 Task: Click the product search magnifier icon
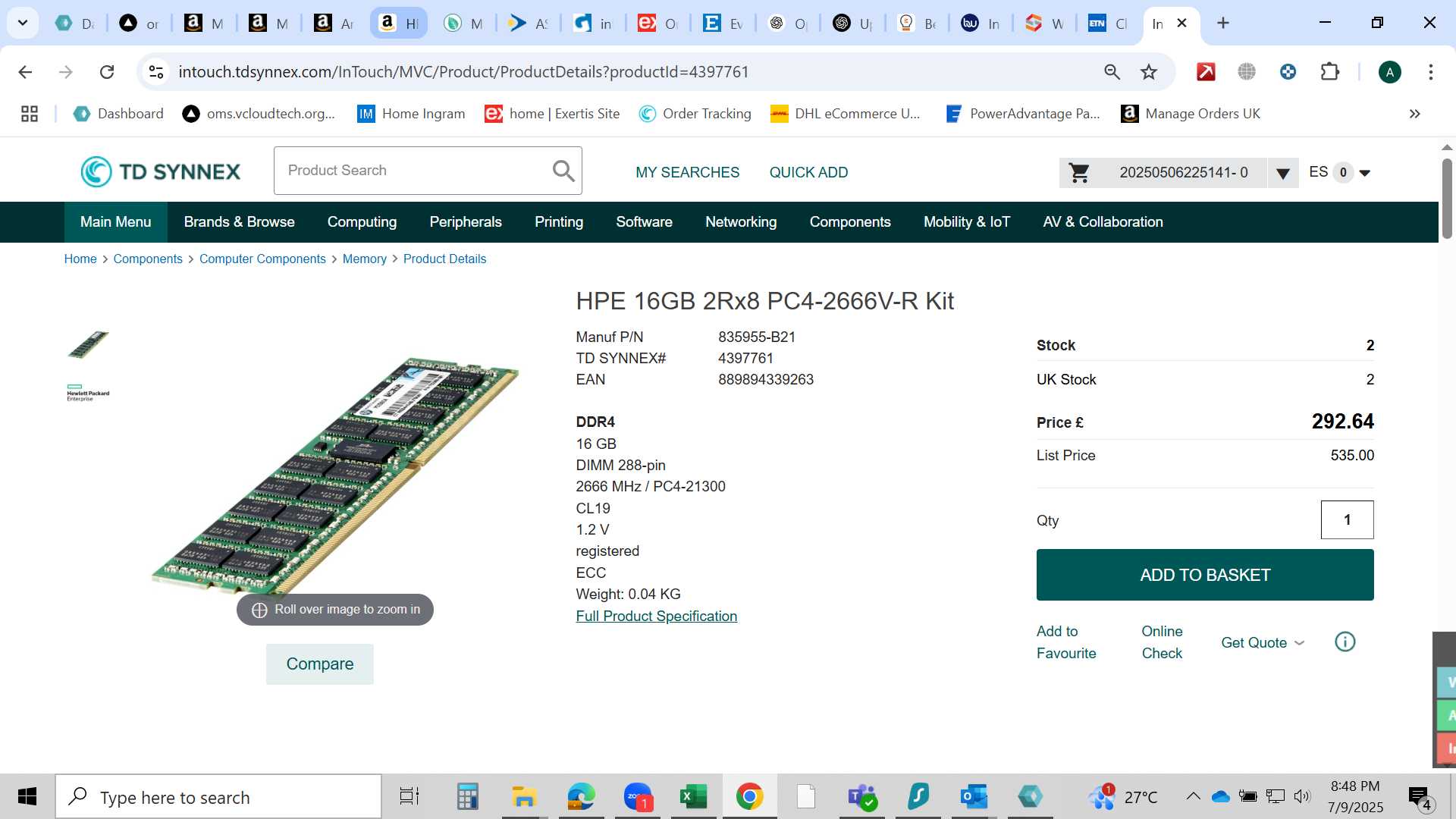[563, 171]
